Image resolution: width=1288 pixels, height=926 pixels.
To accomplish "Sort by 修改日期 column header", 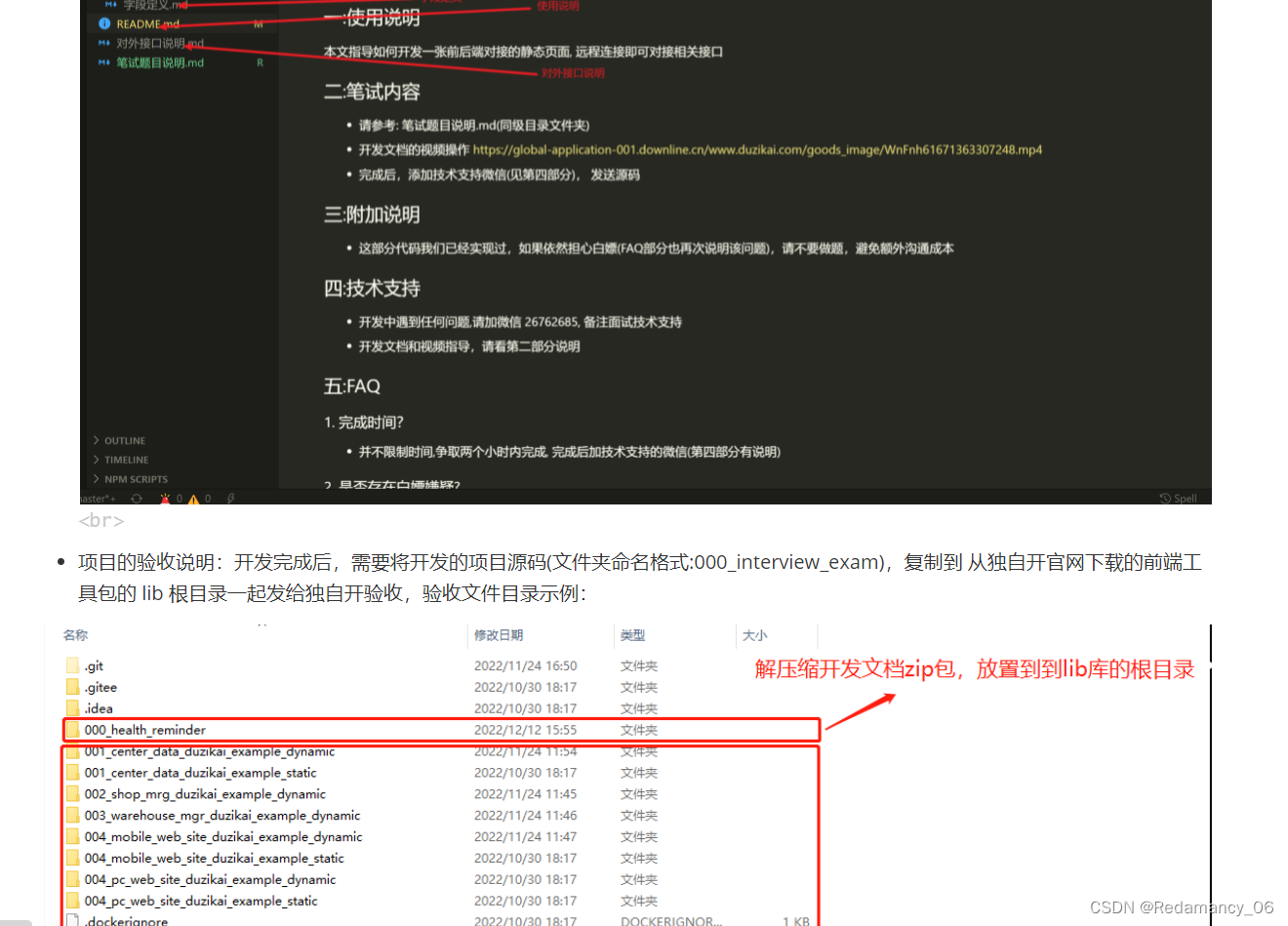I will [x=499, y=635].
